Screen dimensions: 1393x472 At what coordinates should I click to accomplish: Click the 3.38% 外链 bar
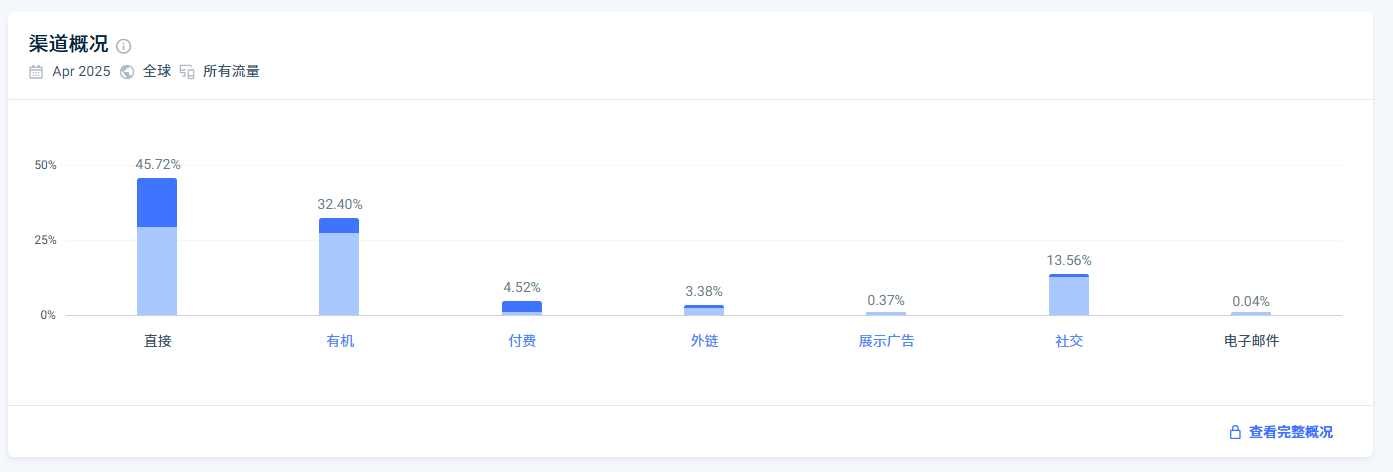click(704, 310)
